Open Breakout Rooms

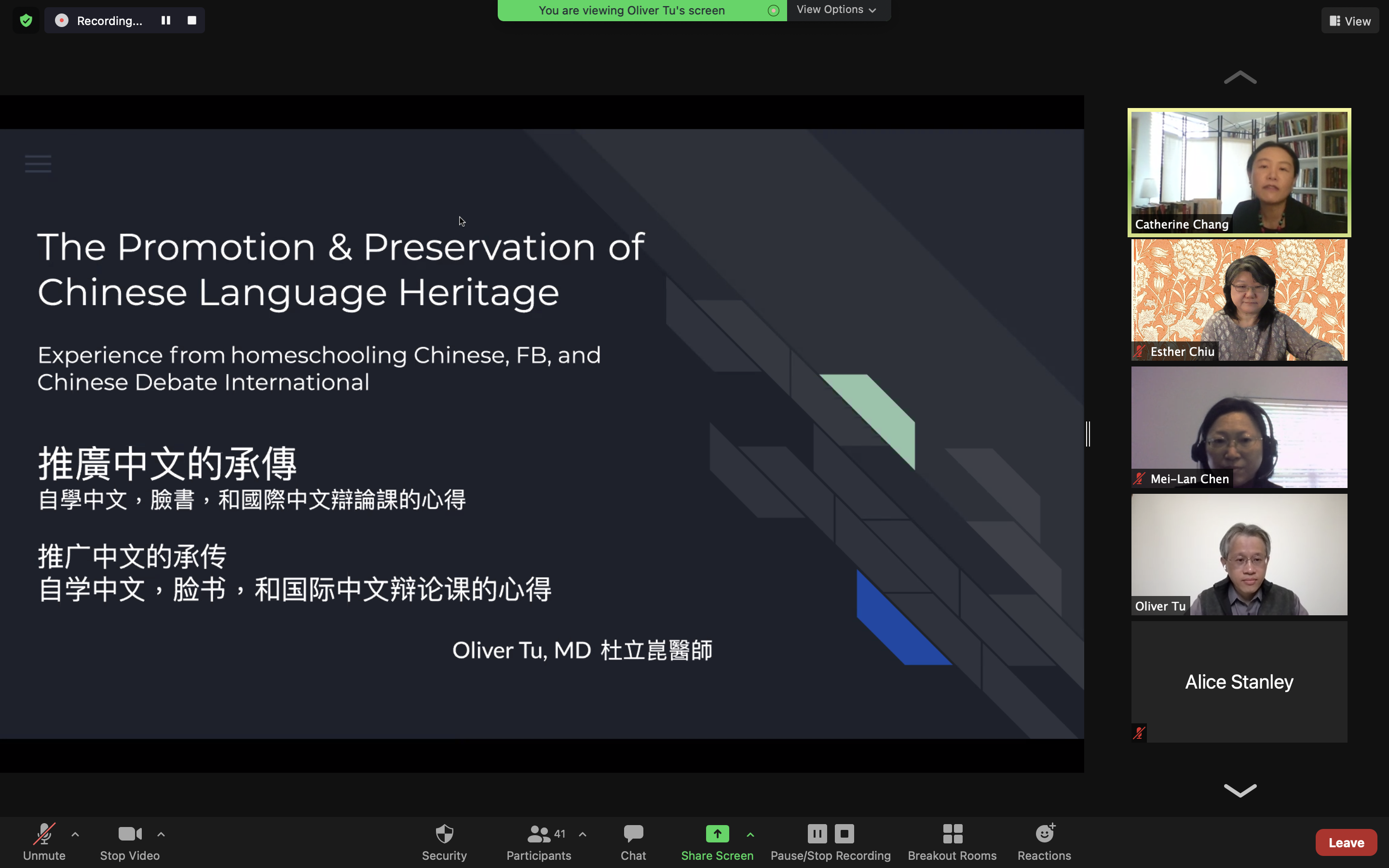click(x=952, y=841)
